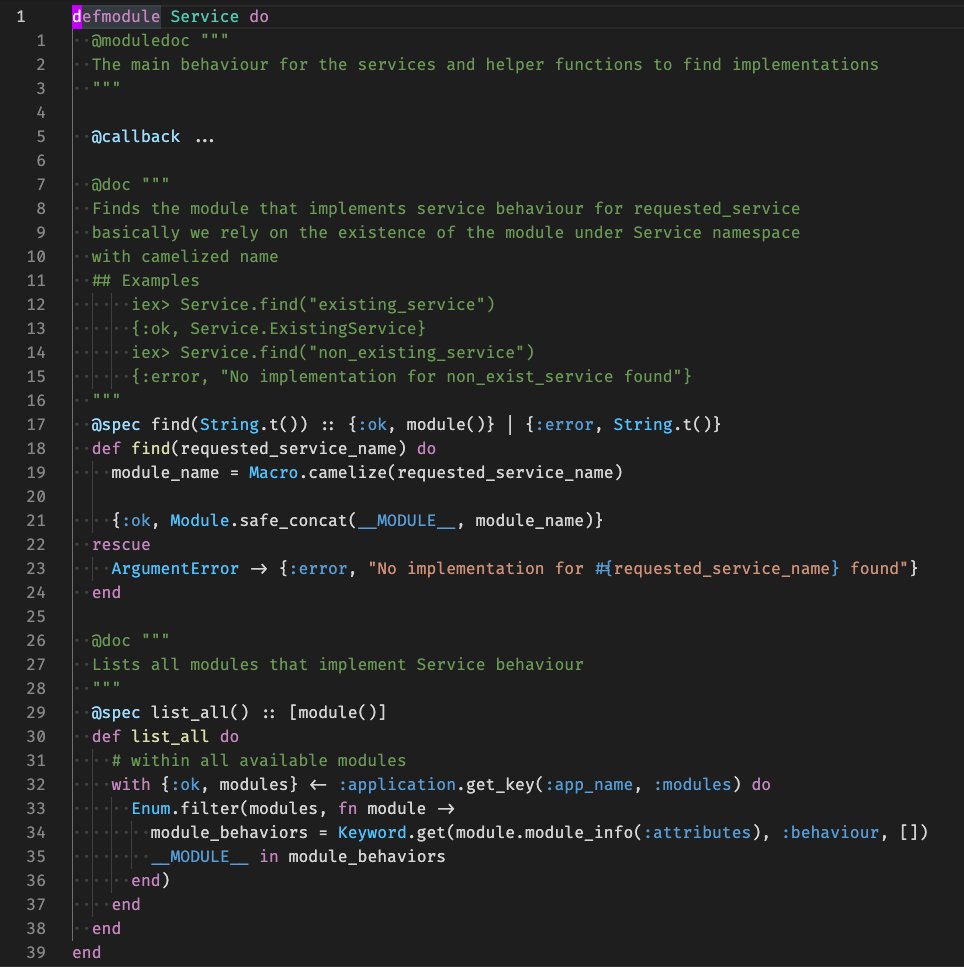Click Enum in Enum.filter
Image resolution: width=964 pixels, height=967 pixels.
point(150,809)
